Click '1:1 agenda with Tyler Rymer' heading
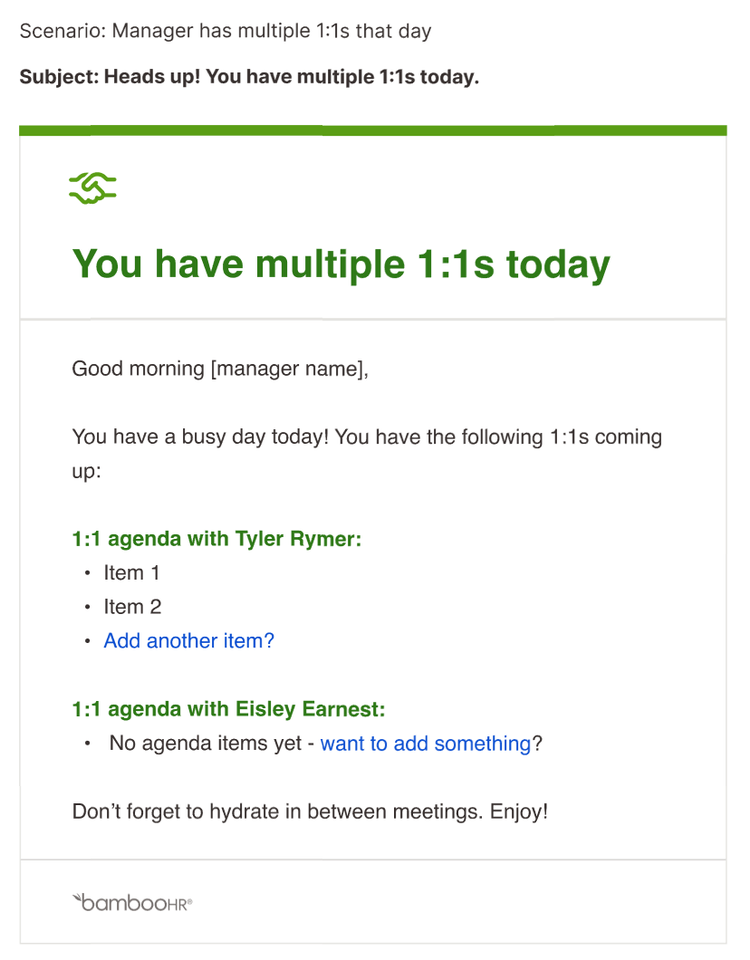 point(217,539)
